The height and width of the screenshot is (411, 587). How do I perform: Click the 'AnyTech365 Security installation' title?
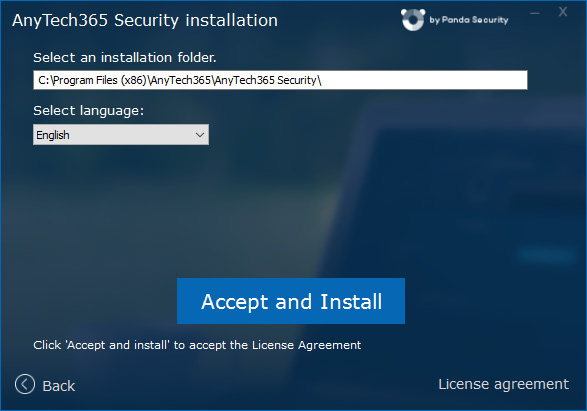(x=145, y=20)
